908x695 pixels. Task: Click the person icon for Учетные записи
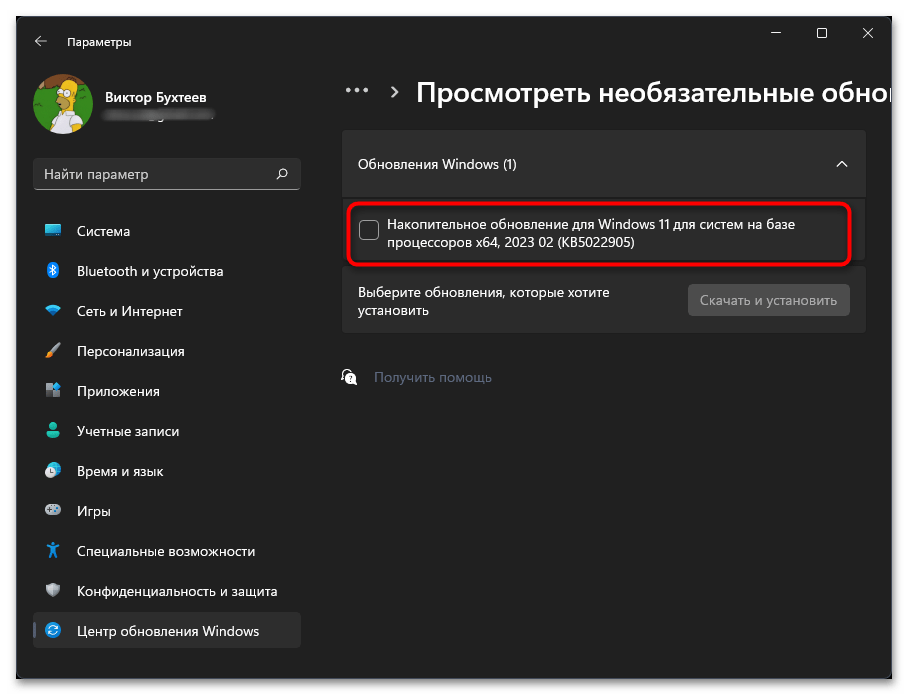pyautogui.click(x=53, y=430)
